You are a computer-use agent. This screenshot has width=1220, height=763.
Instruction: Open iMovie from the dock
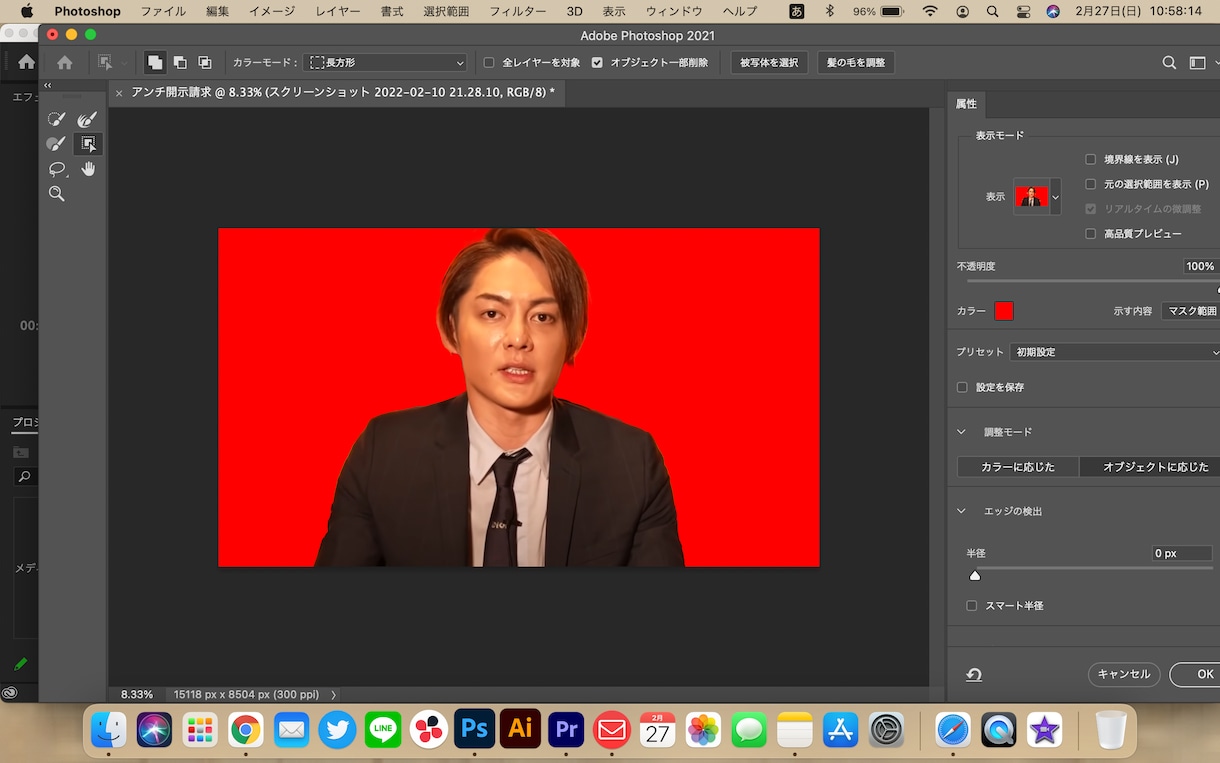pyautogui.click(x=1044, y=730)
